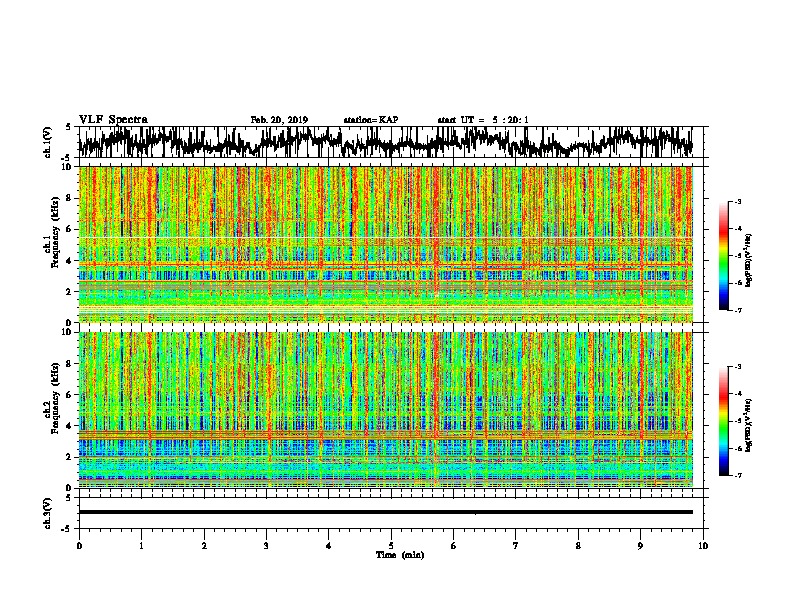Click the "ch.1(V)" axis label
This screenshot has width=792, height=612.
[x=47, y=142]
